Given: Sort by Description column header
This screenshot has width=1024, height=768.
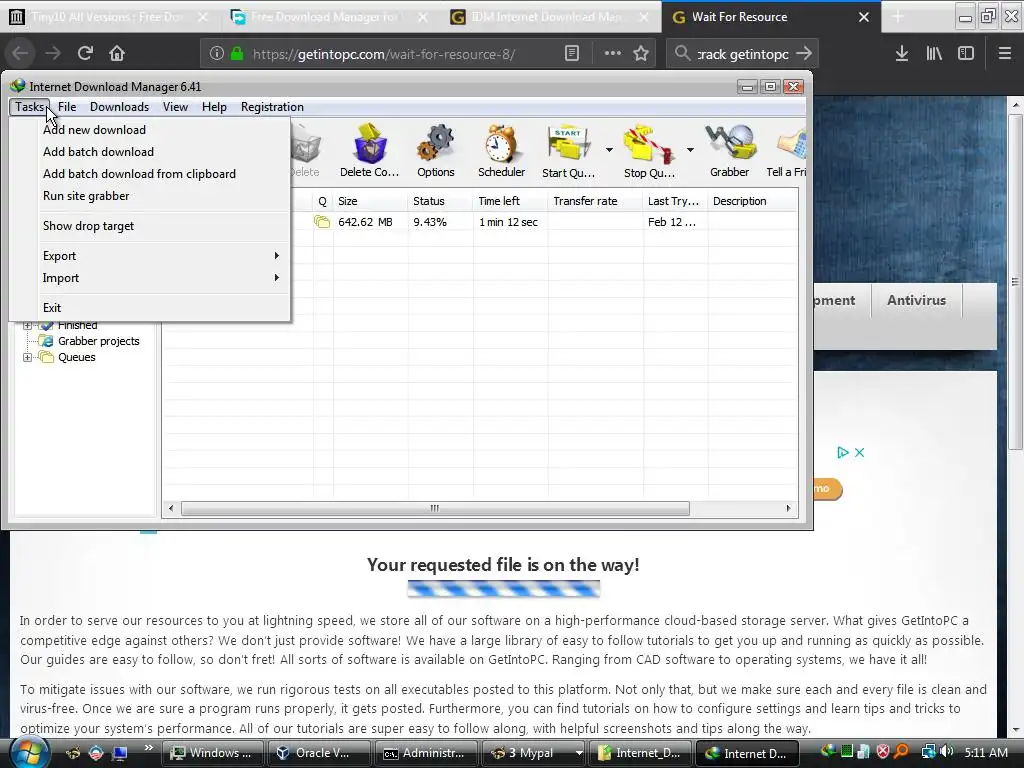Looking at the screenshot, I should click(x=753, y=201).
